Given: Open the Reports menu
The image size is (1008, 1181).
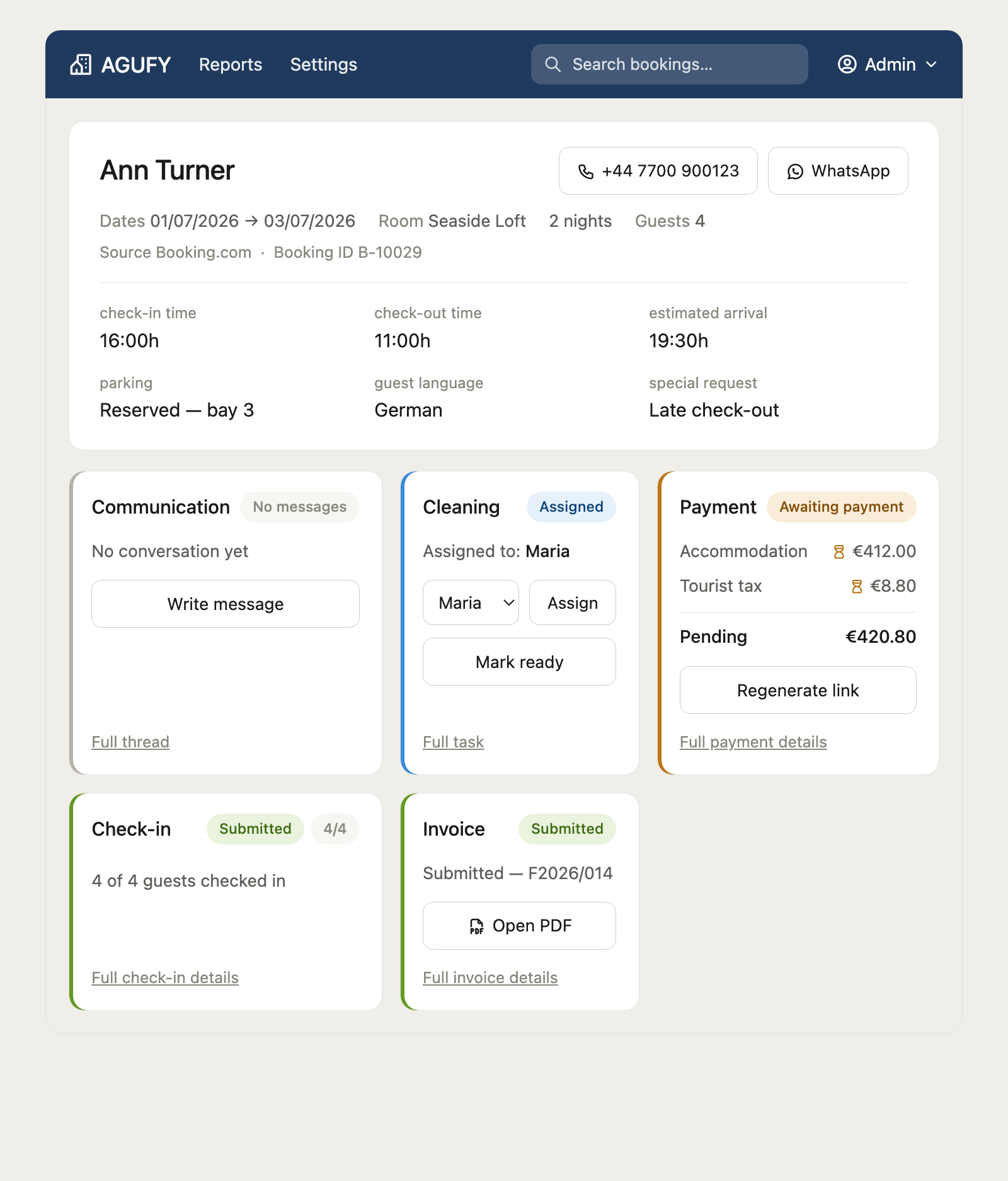Looking at the screenshot, I should click(231, 64).
